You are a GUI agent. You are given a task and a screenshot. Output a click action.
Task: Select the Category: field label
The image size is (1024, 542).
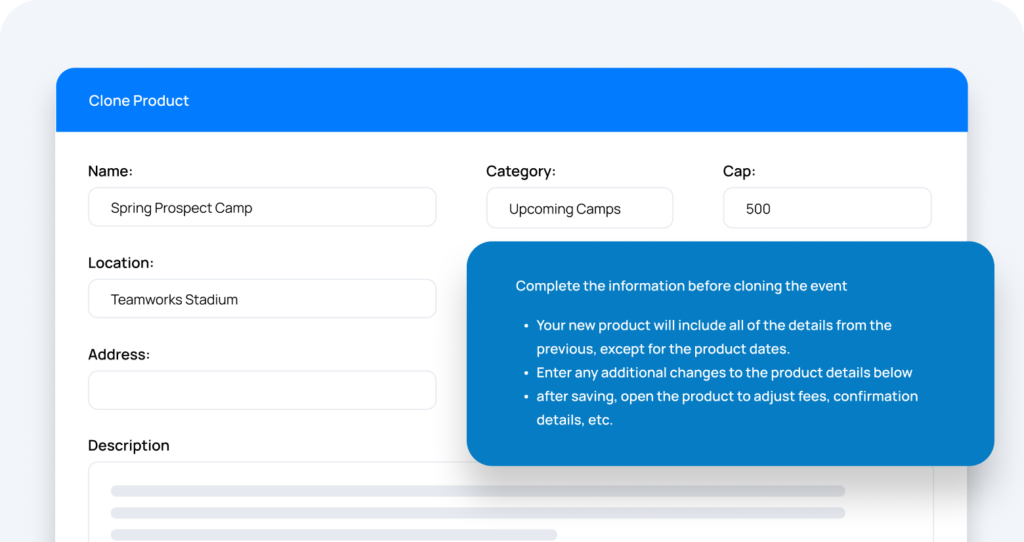pyautogui.click(x=520, y=171)
